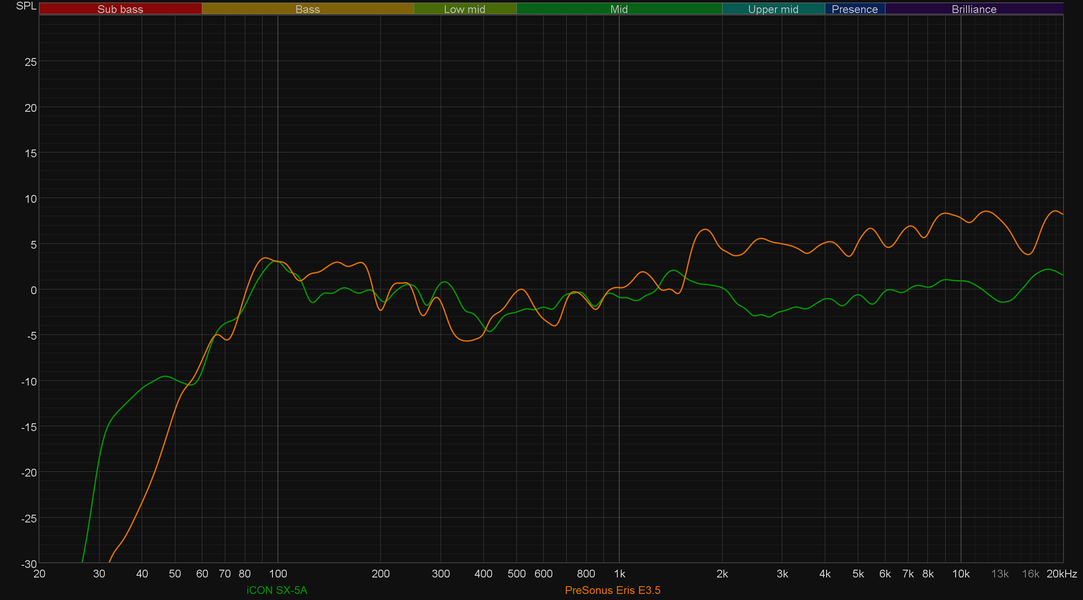Click the Low mid band label
The image size is (1083, 600).
(465, 9)
